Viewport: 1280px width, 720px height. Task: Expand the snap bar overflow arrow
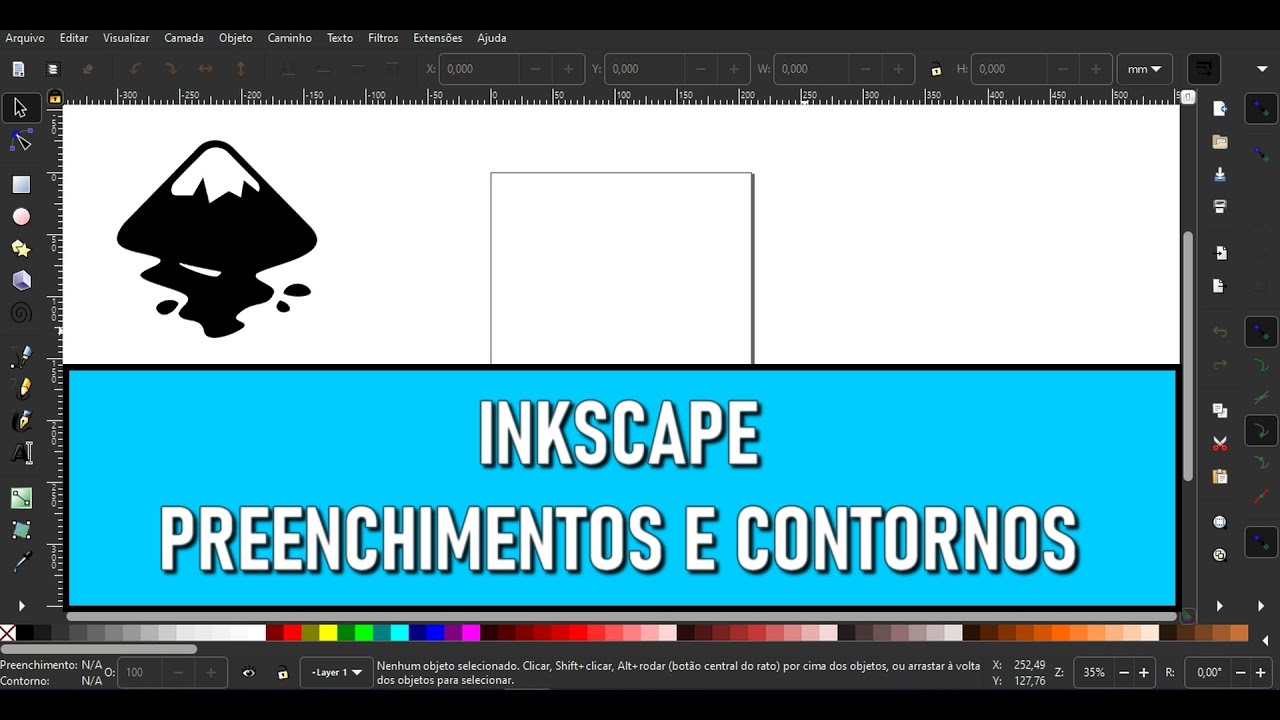tap(1262, 606)
